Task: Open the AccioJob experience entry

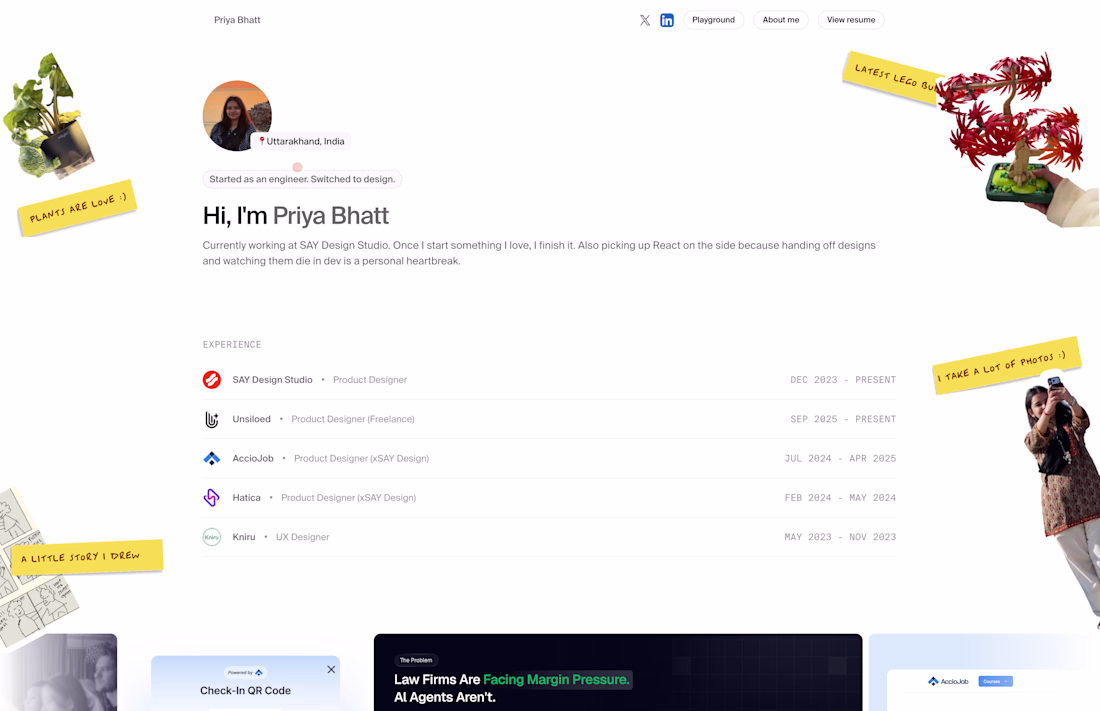Action: [549, 458]
